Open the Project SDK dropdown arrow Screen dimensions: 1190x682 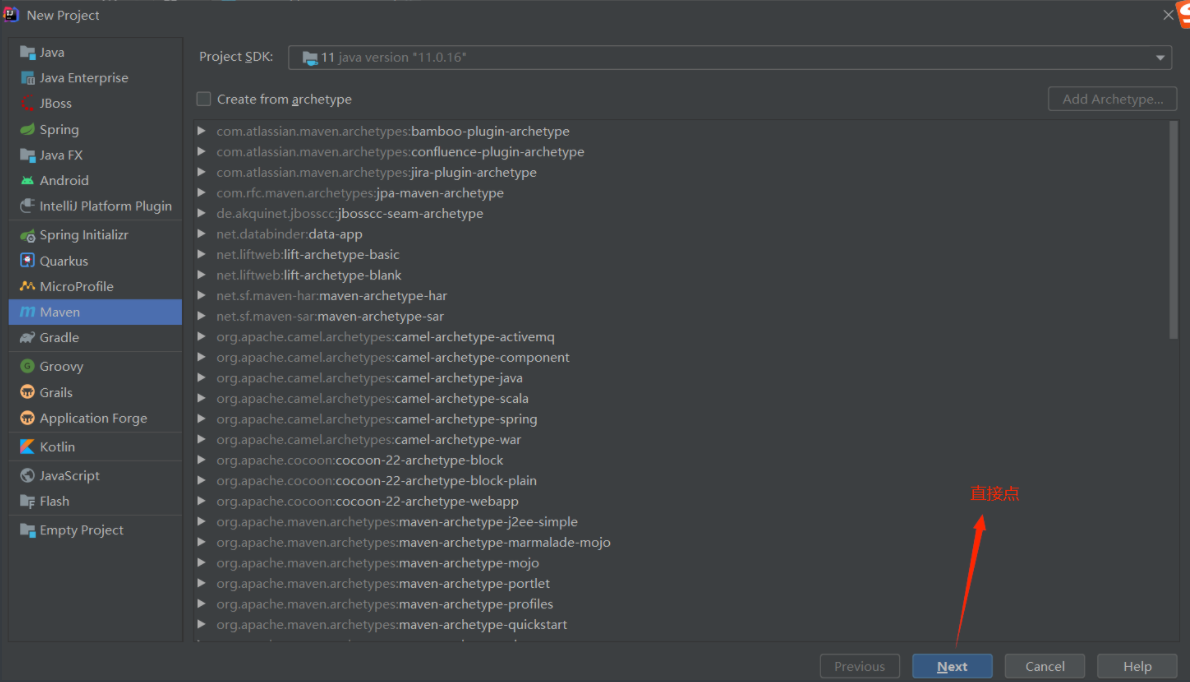[x=1160, y=58]
